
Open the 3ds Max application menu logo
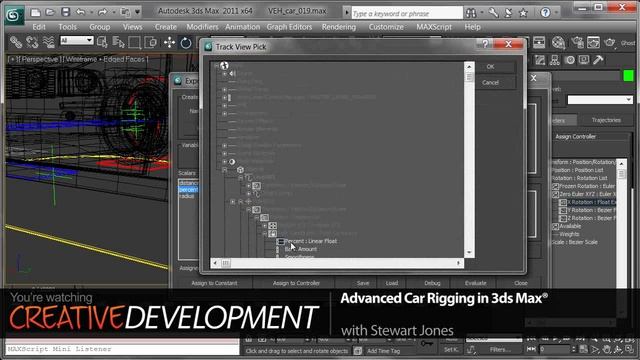13,15
